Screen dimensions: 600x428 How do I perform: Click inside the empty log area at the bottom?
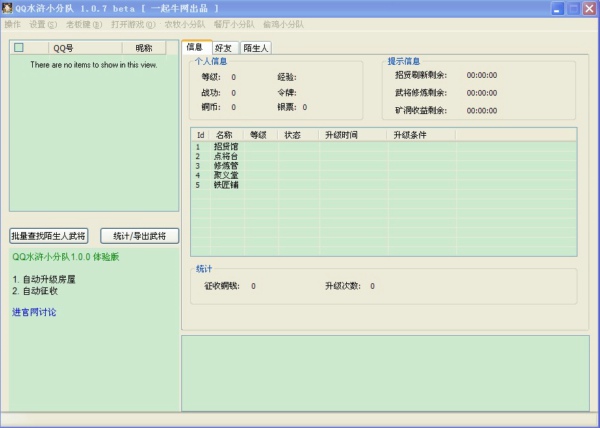point(385,373)
